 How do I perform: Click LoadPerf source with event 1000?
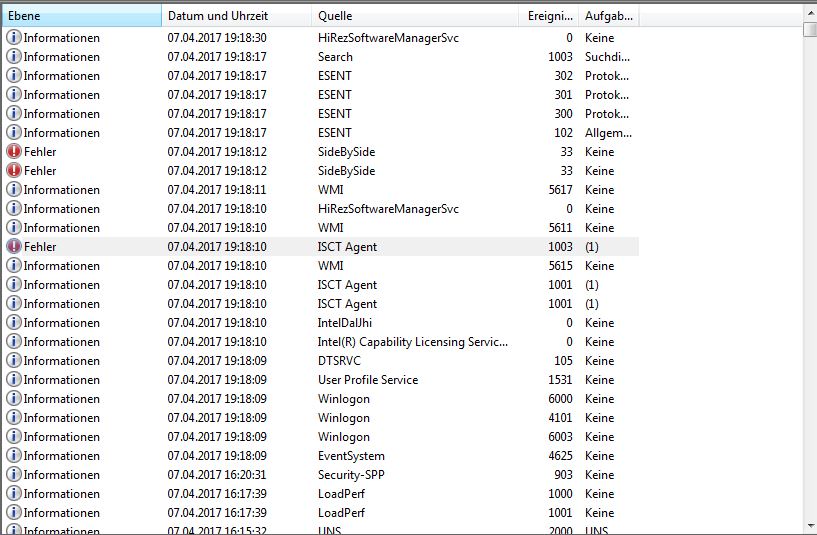click(x=341, y=494)
